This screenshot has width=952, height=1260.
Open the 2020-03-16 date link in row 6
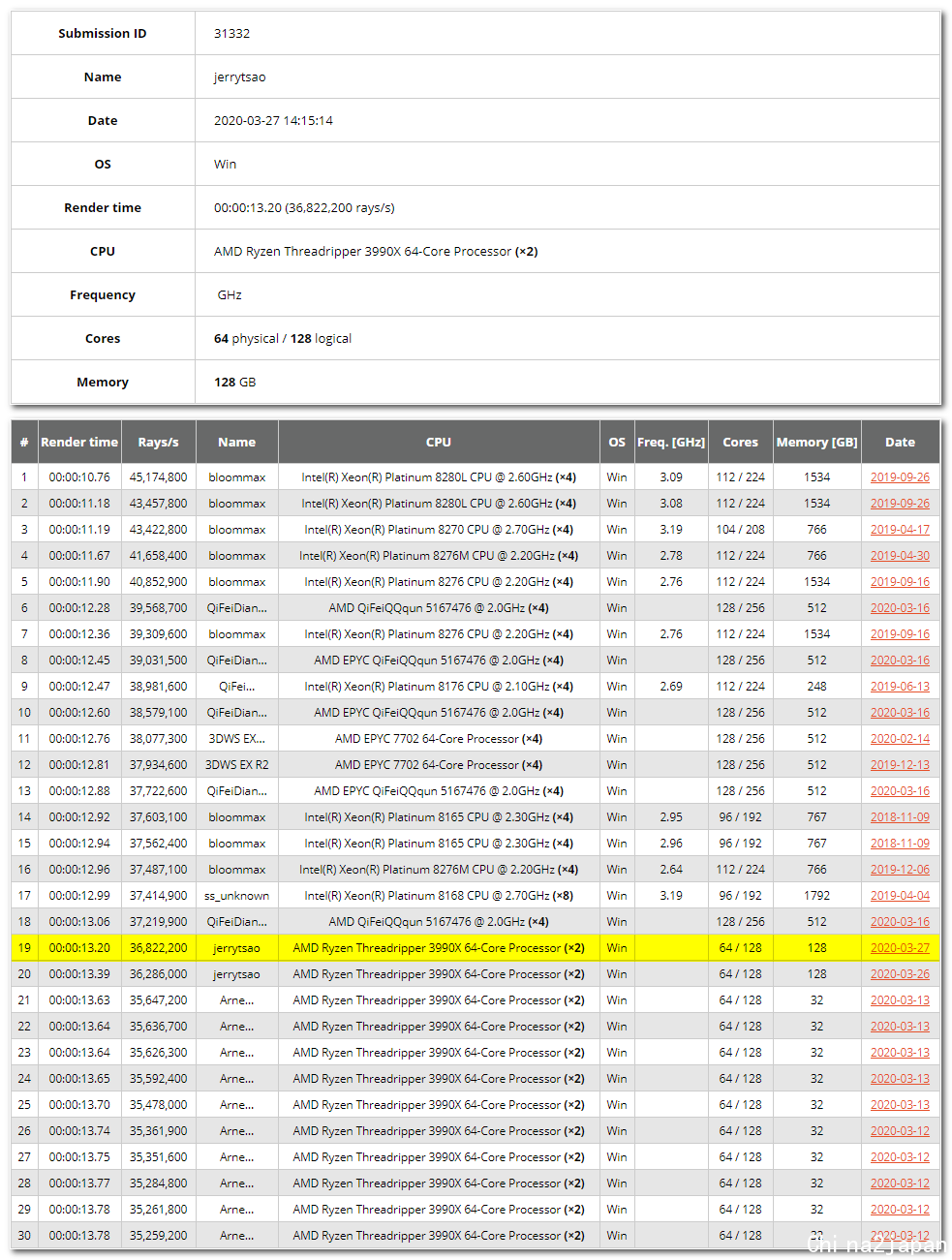pyautogui.click(x=899, y=608)
